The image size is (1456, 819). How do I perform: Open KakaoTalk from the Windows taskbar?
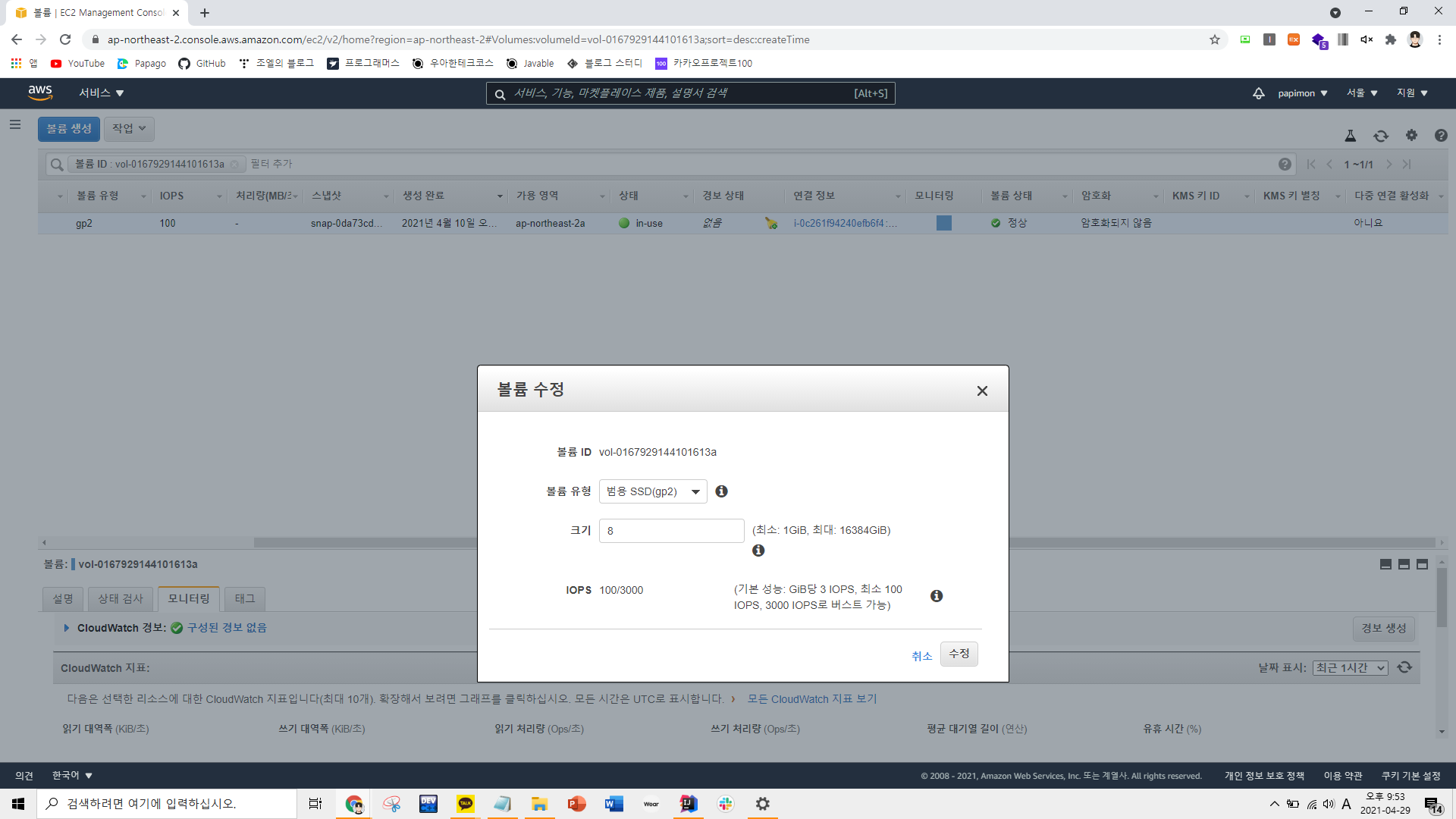click(466, 804)
